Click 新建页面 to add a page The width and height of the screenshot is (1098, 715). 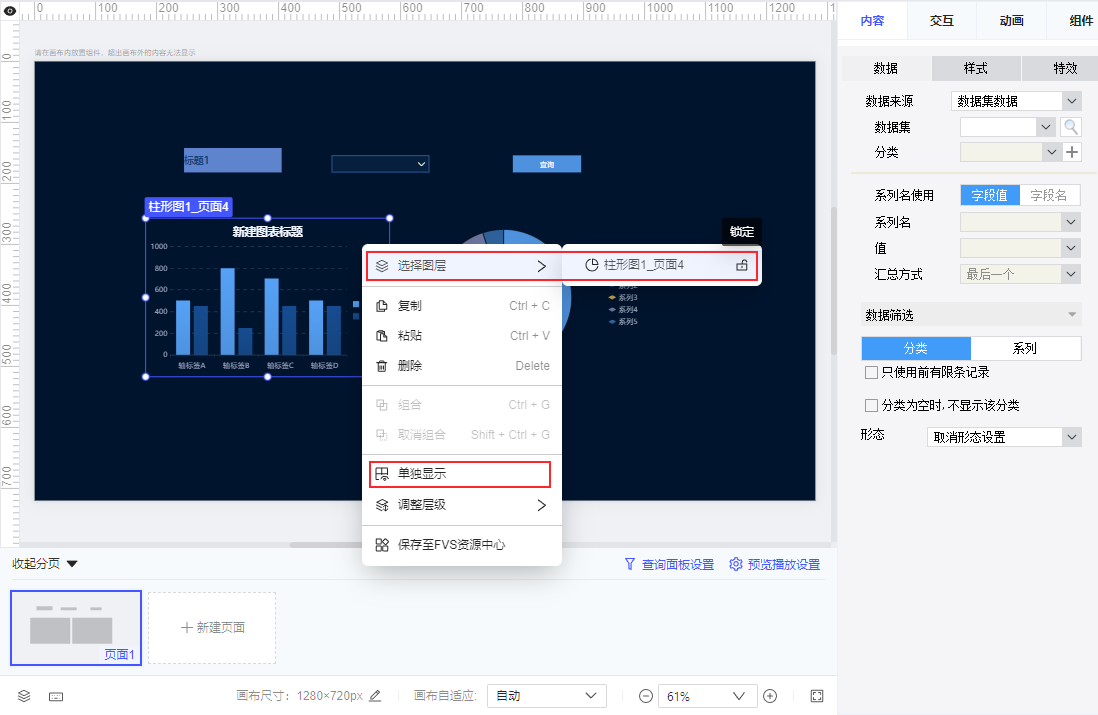[211, 628]
